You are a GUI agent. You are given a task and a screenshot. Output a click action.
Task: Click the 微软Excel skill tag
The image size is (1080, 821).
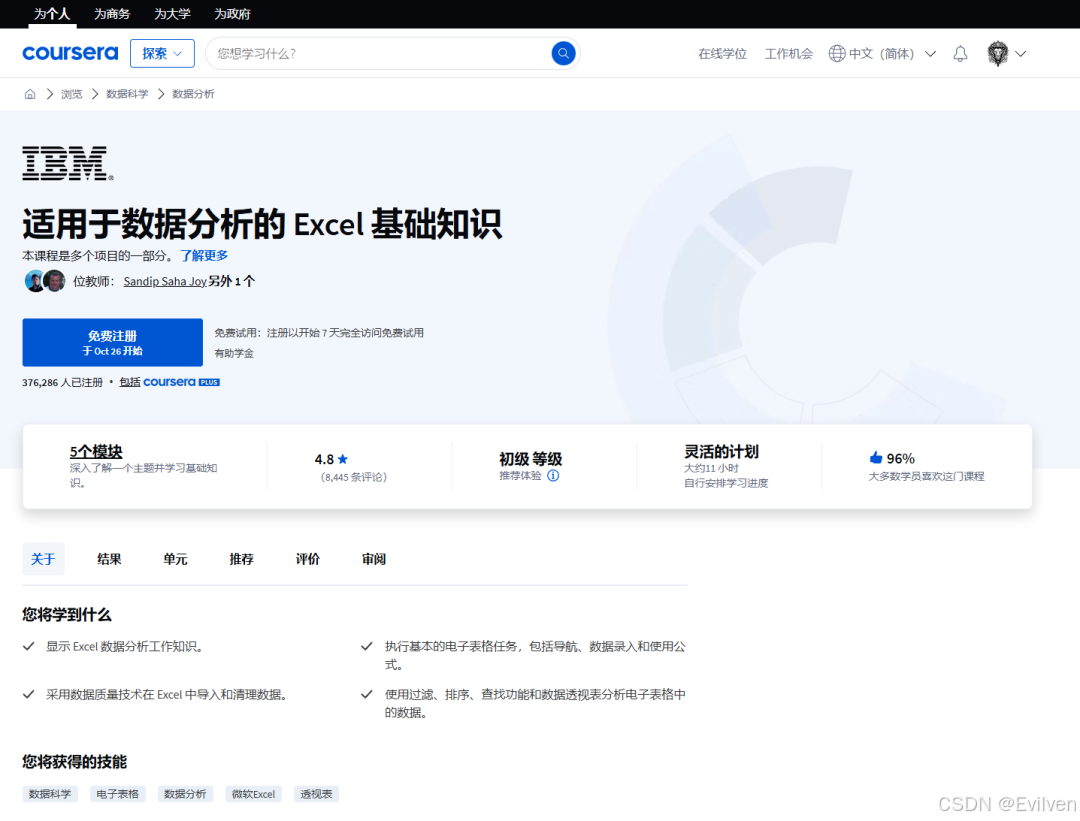click(x=253, y=794)
